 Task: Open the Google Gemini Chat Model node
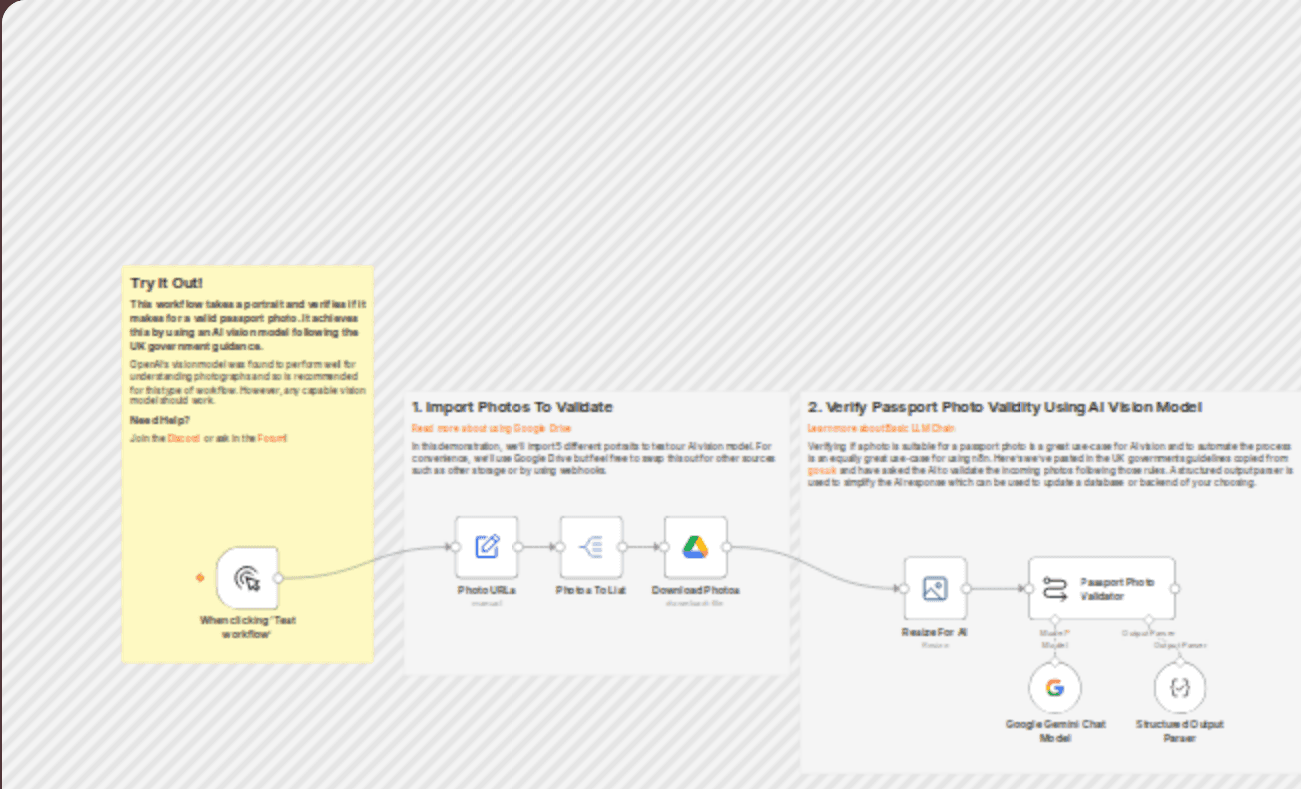pyautogui.click(x=1055, y=688)
